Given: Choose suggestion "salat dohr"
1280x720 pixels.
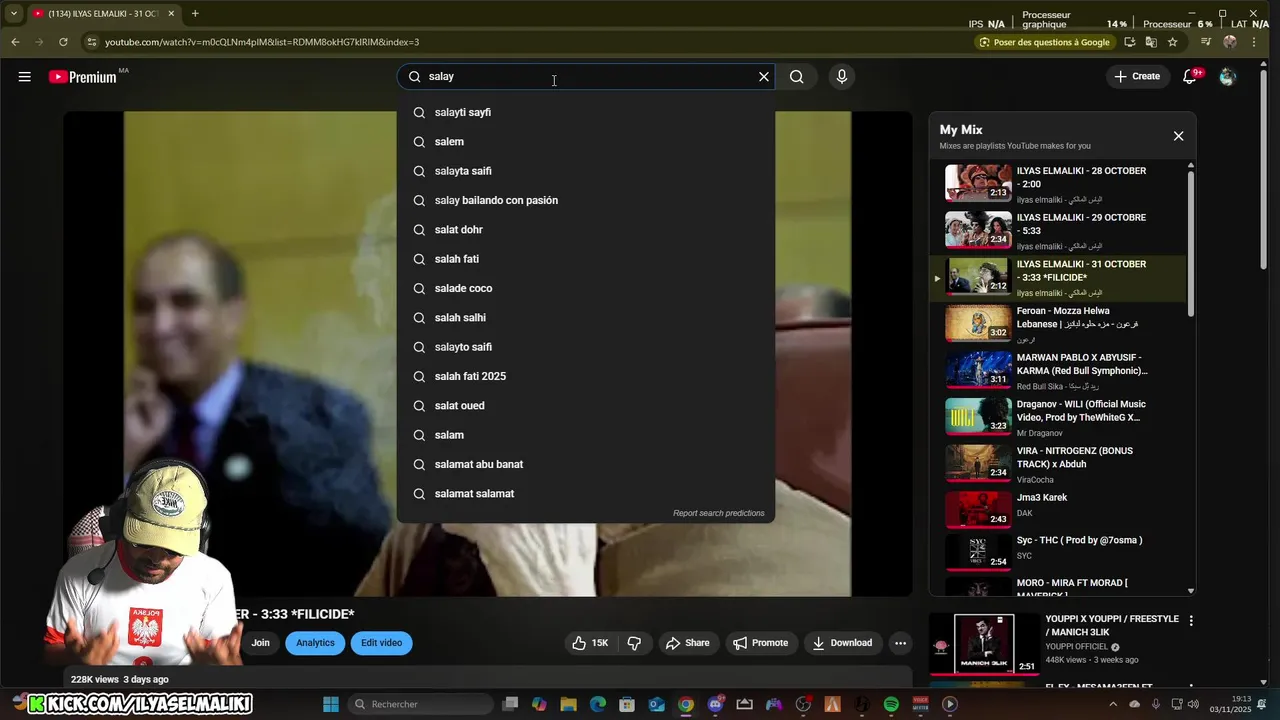Looking at the screenshot, I should pyautogui.click(x=586, y=230).
